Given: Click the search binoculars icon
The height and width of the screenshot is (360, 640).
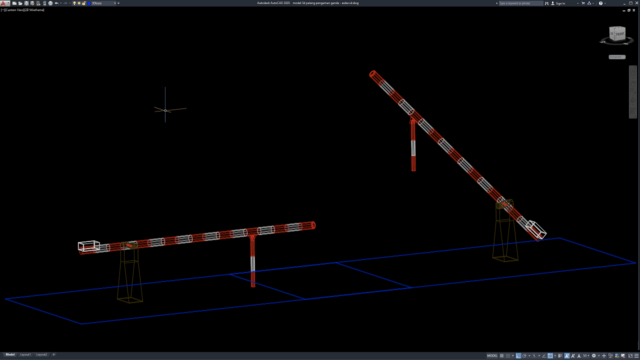Looking at the screenshot, I should pyautogui.click(x=547, y=3).
